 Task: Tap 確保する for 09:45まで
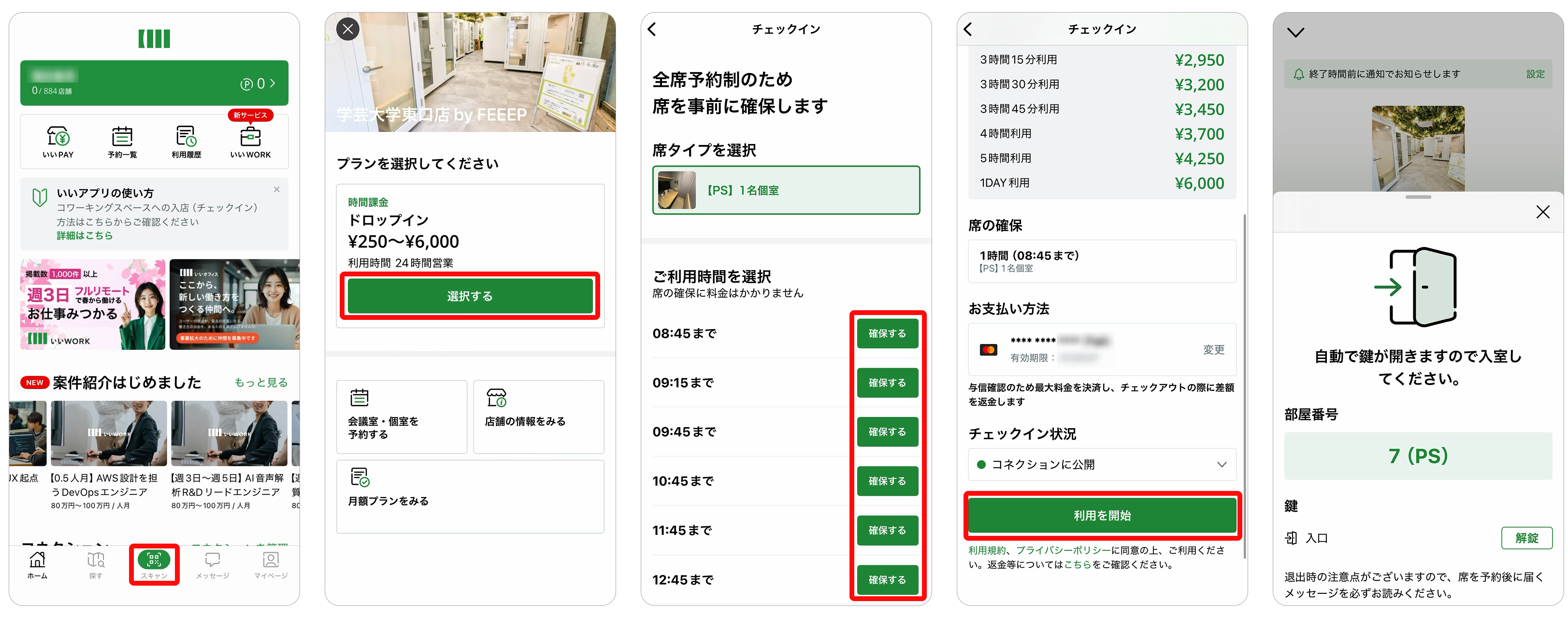(x=888, y=431)
